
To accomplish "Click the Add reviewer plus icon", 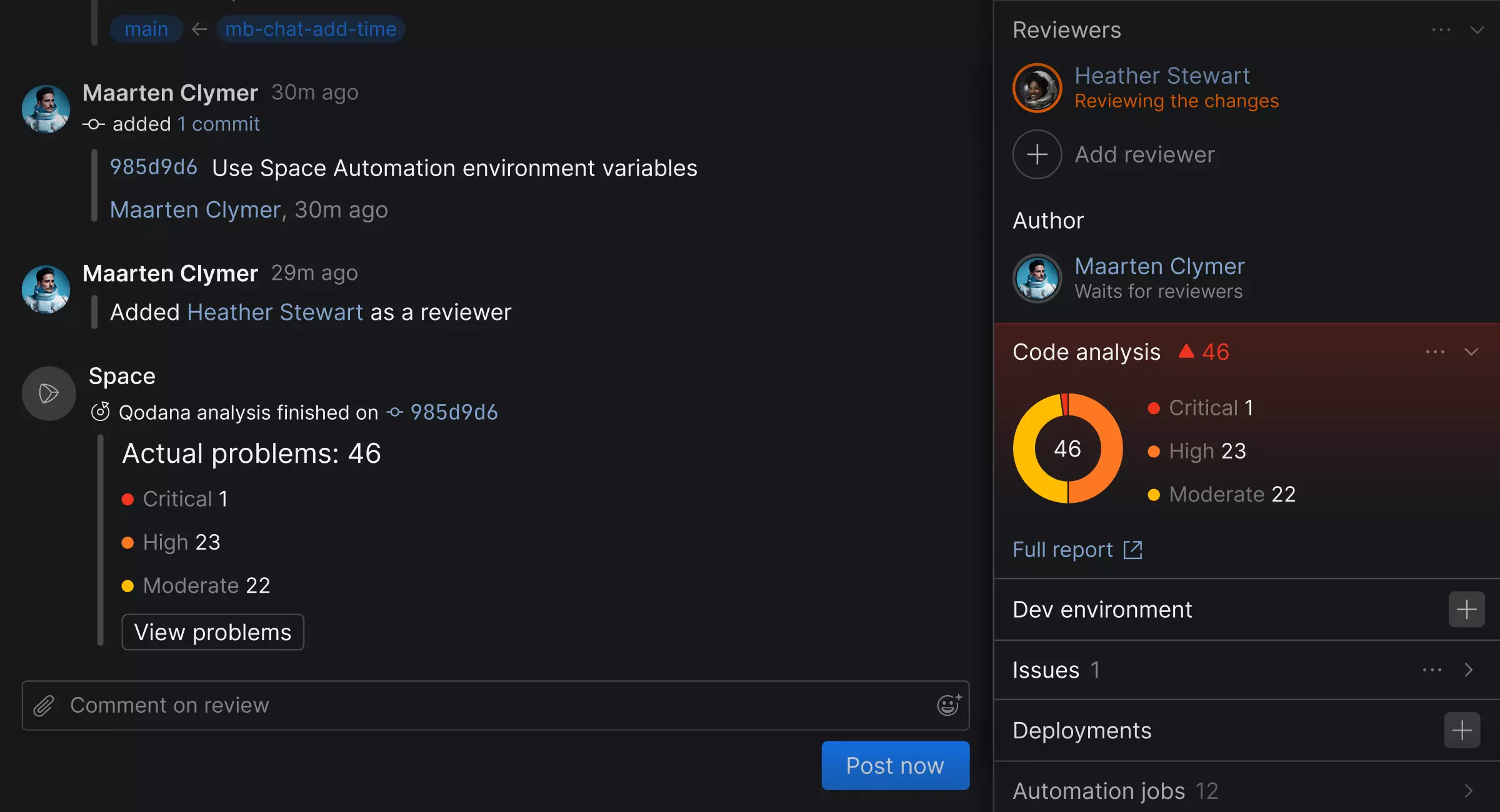I will pyautogui.click(x=1037, y=154).
